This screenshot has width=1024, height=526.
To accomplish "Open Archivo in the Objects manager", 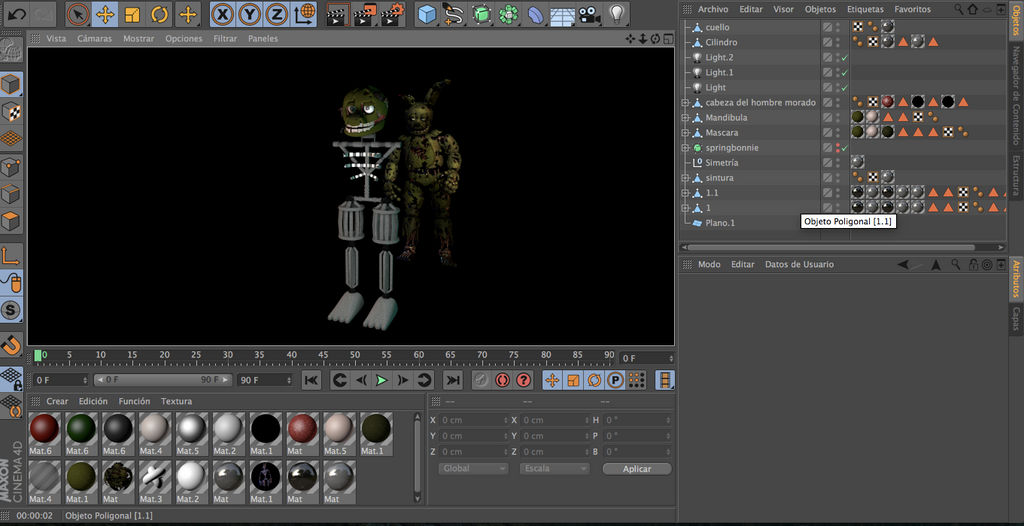I will pos(713,9).
